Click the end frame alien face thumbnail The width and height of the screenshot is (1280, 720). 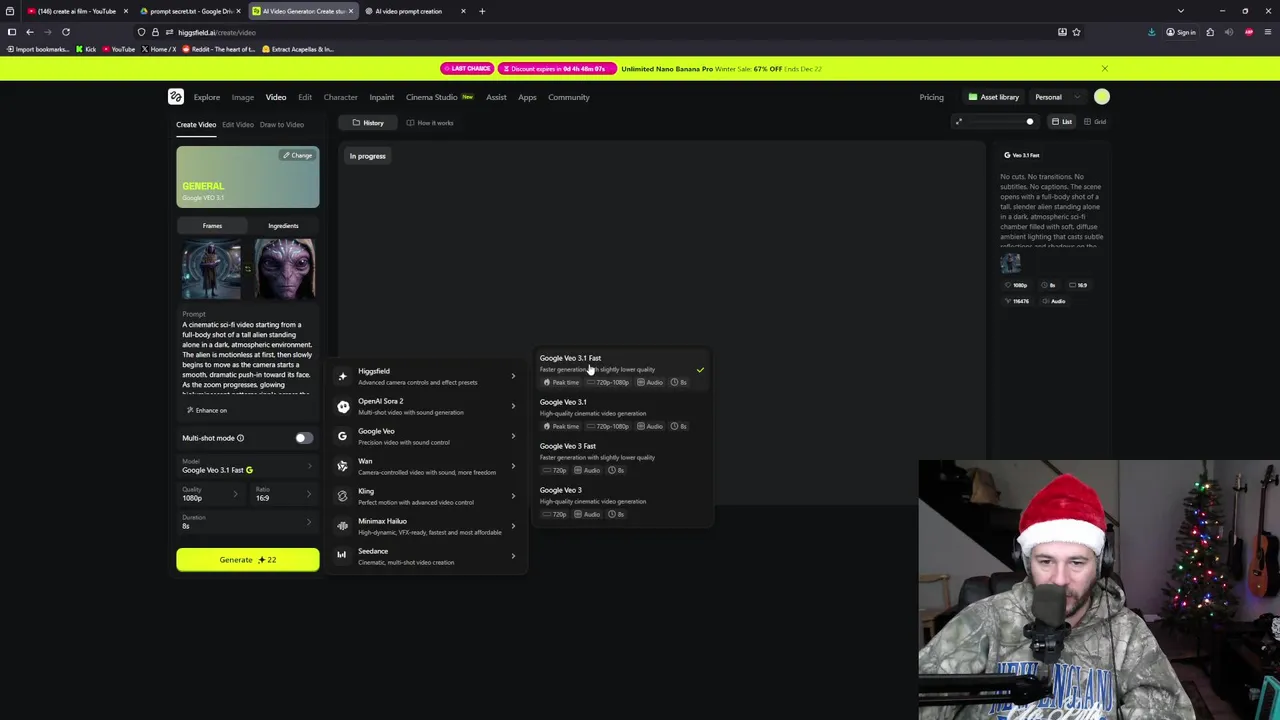285,268
